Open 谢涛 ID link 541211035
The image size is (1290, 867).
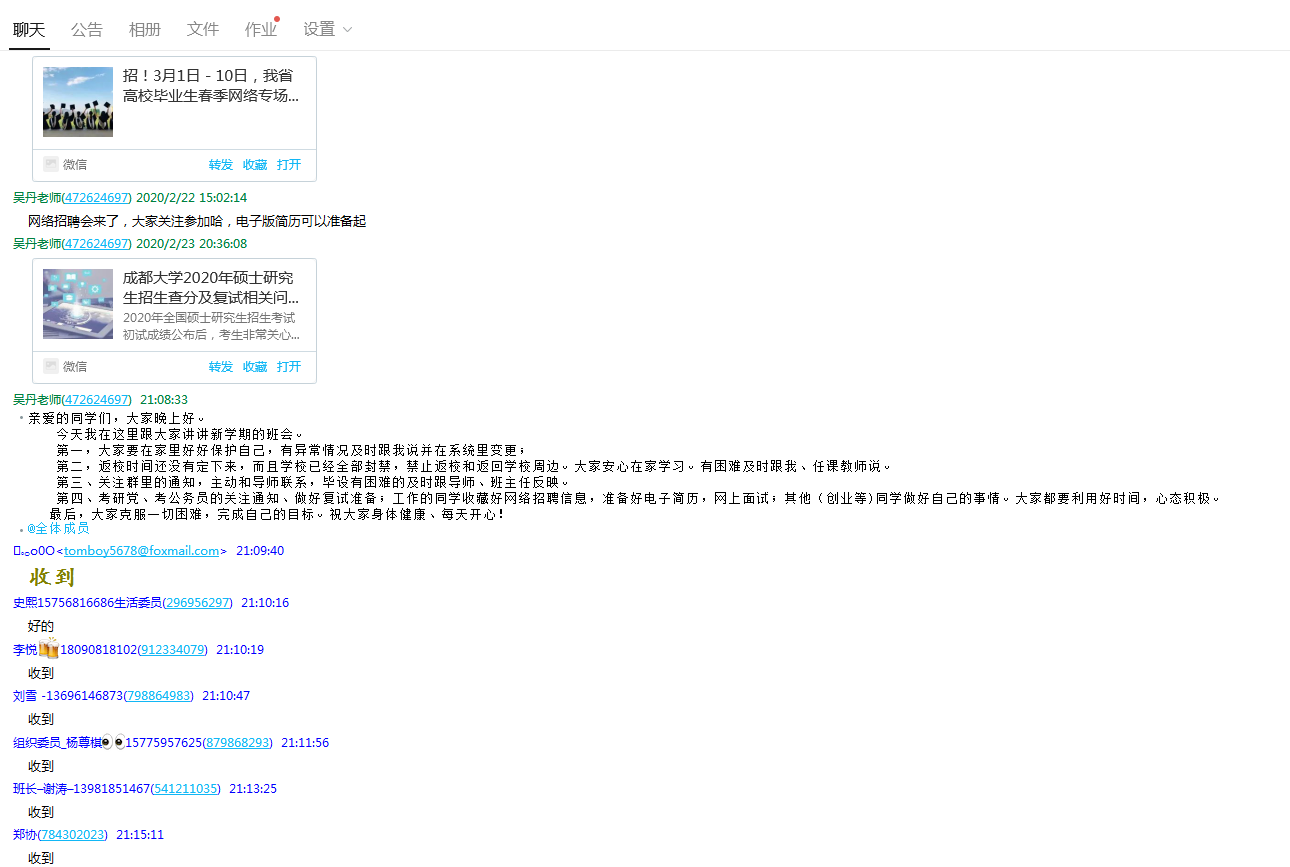(186, 789)
